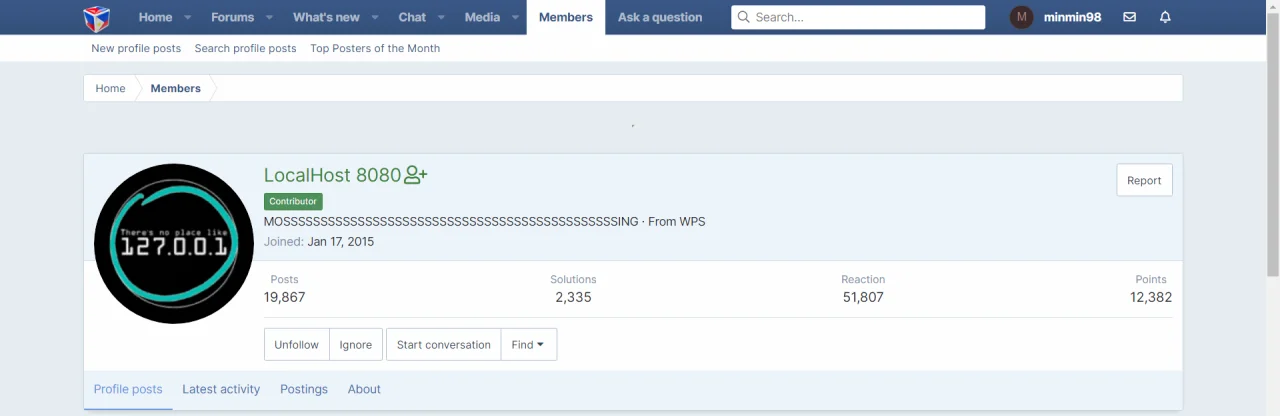
Task: Expand the Media menu dropdown arrow
Action: point(515,17)
